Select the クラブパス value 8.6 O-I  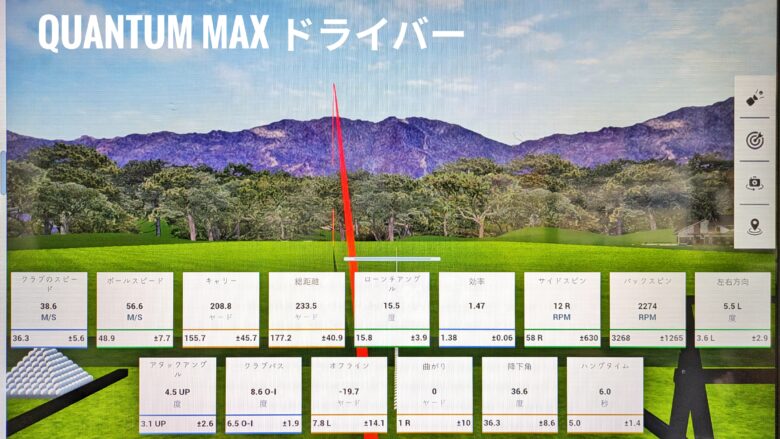coord(264,392)
